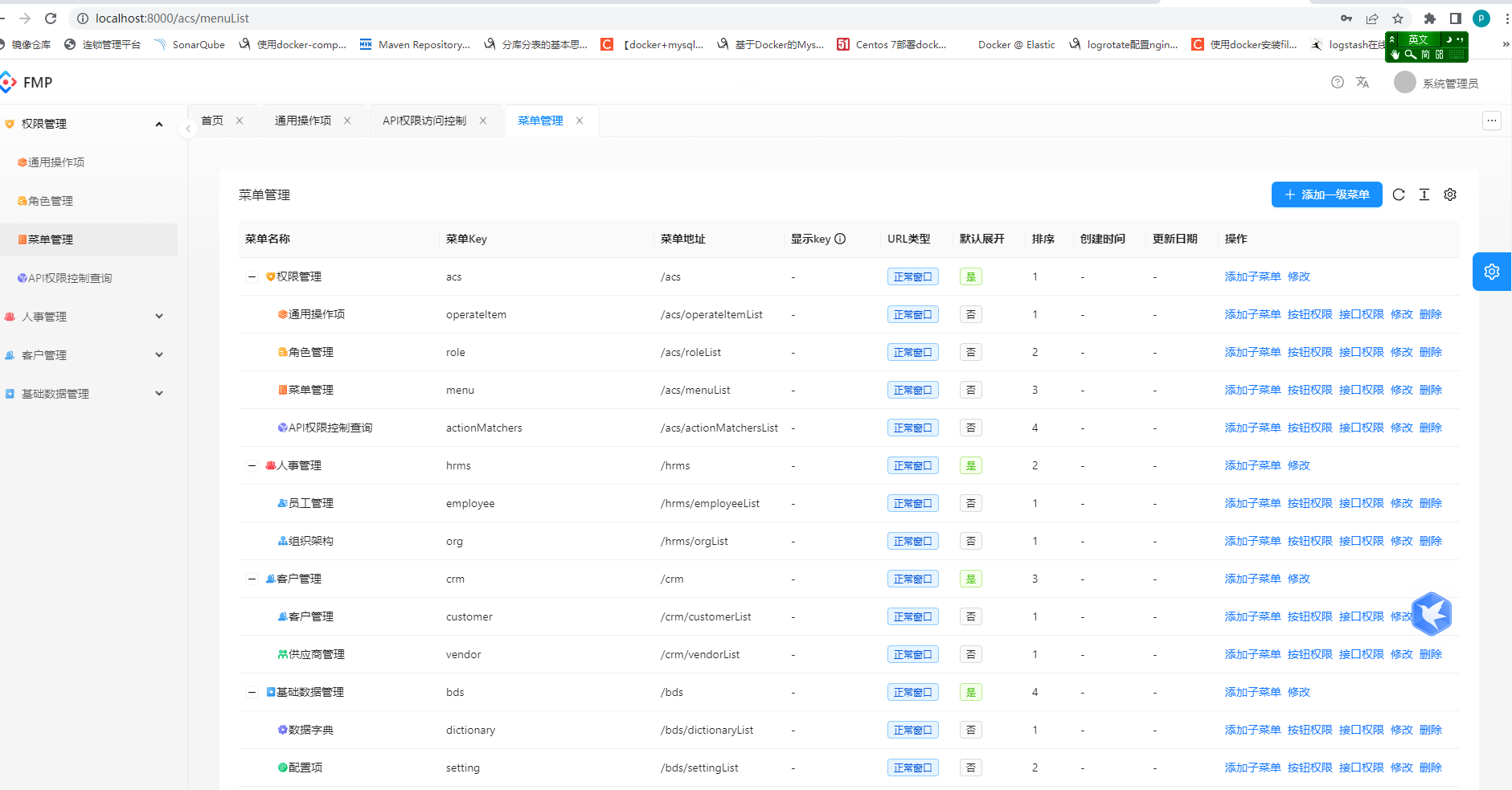Bookmark this page with the star icon
Viewport: 1512px width, 790px height.
(1398, 18)
